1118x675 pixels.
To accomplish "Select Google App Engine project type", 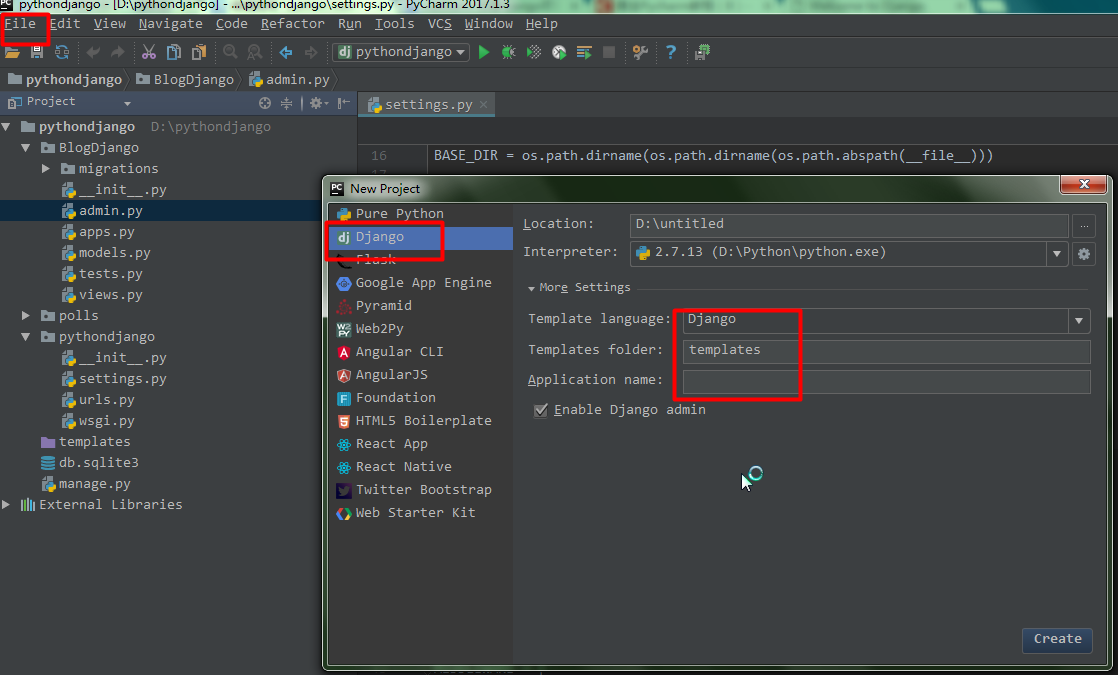I will (x=420, y=283).
